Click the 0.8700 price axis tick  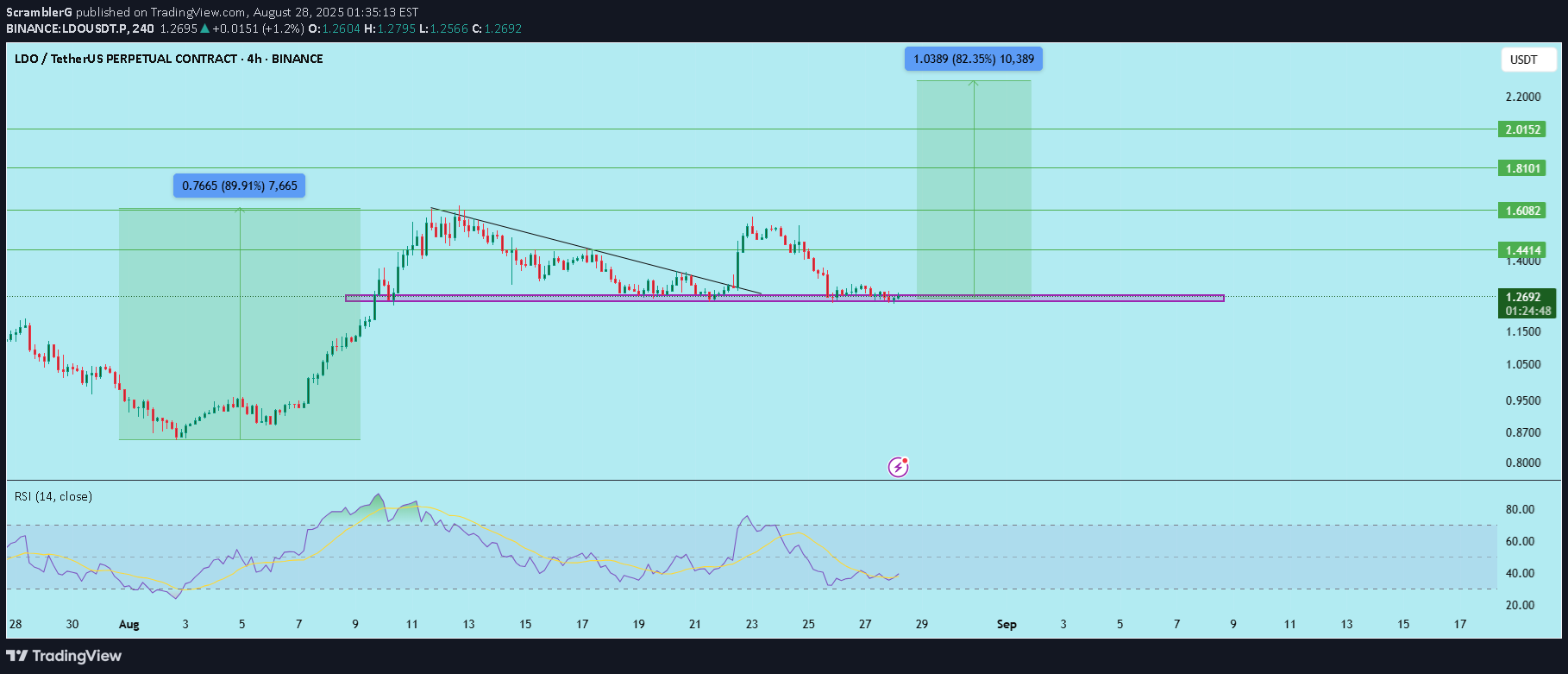pyautogui.click(x=1523, y=432)
